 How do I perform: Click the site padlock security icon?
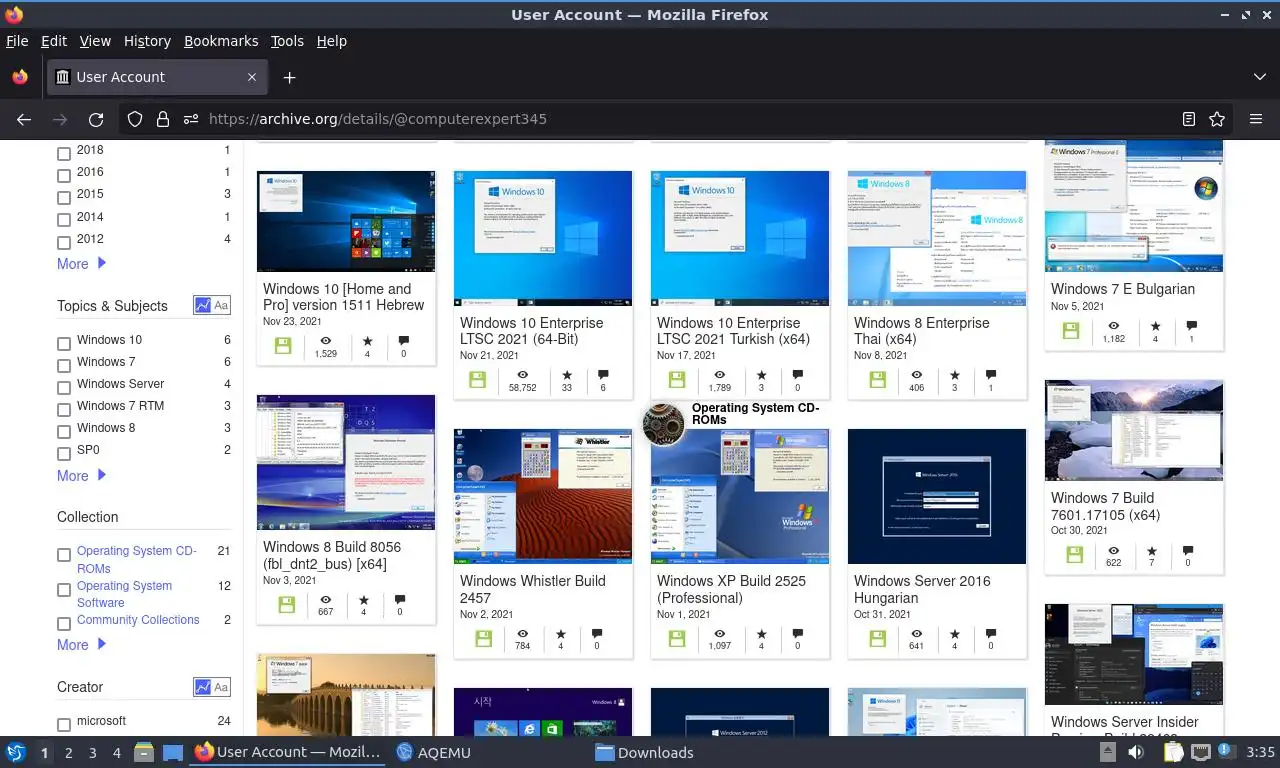(163, 119)
